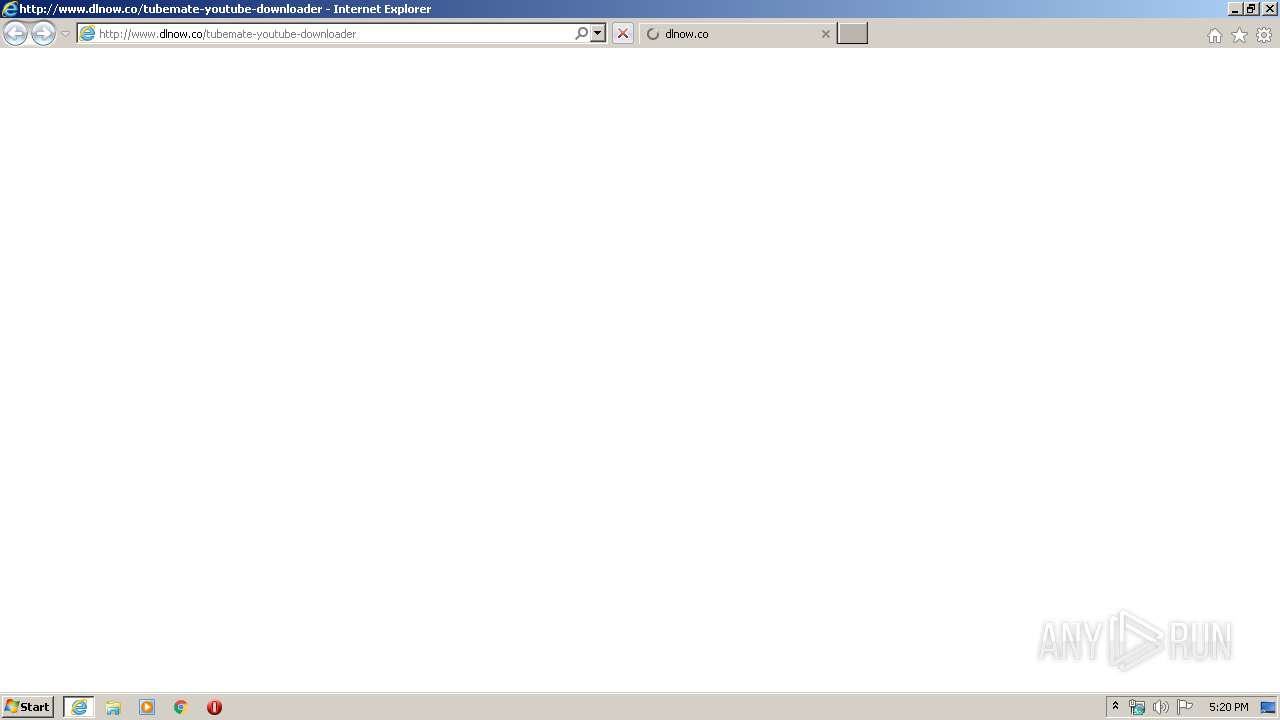Close the dlnow.co tab
The height and width of the screenshot is (720, 1280).
[825, 34]
